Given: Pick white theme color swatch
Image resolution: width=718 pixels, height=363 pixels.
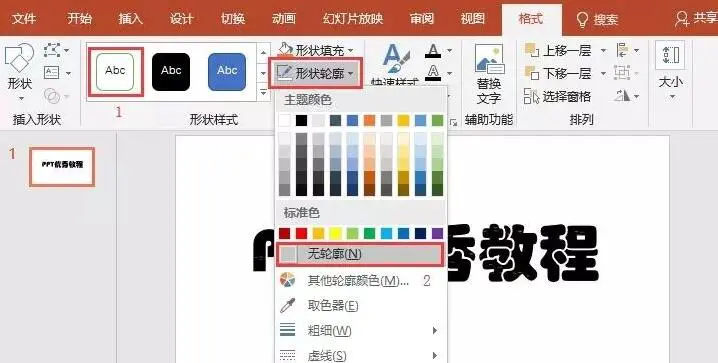Looking at the screenshot, I should click(x=284, y=120).
